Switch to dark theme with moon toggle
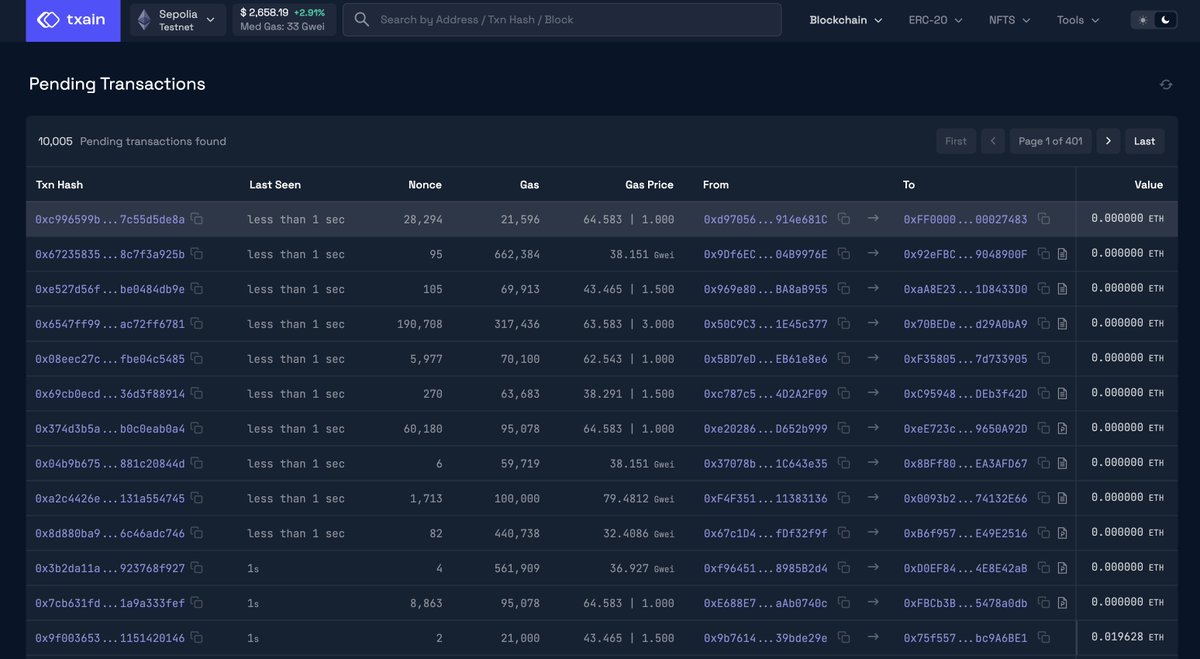 (x=1165, y=20)
